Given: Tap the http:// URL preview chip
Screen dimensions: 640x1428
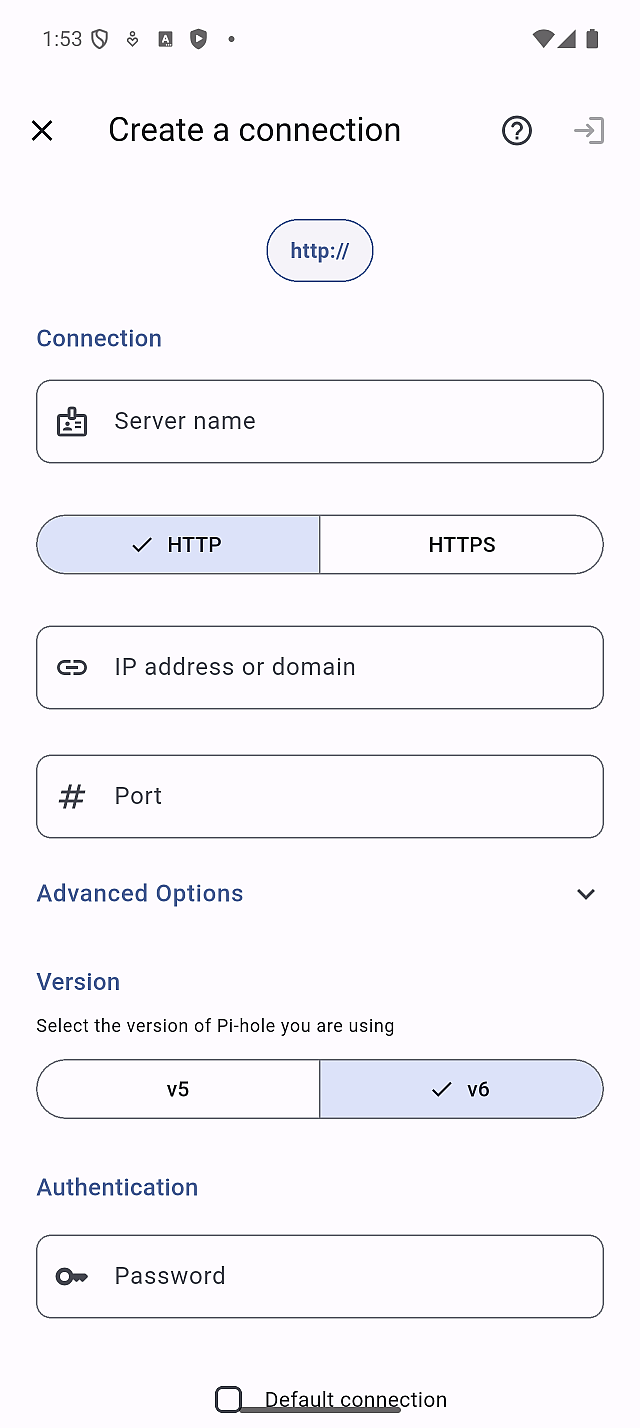Looking at the screenshot, I should [x=320, y=250].
